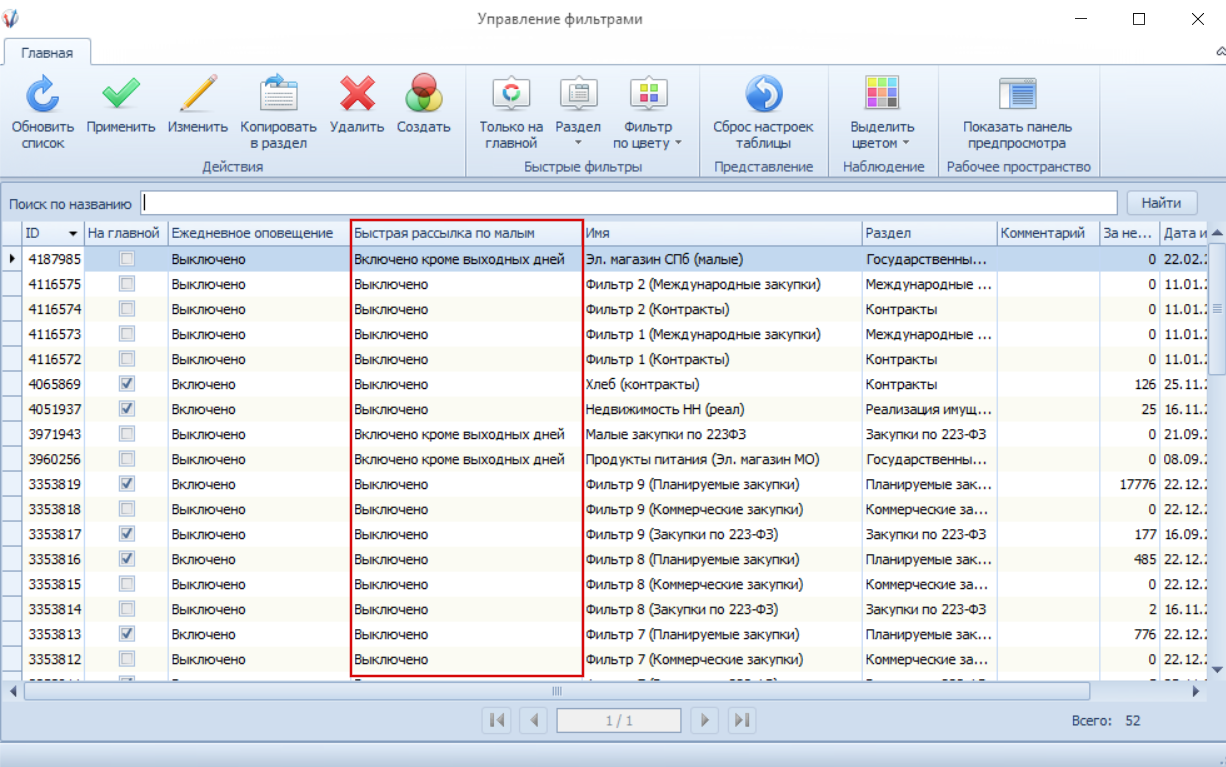Open the Раздел quick filter dropdown
Image resolution: width=1226 pixels, height=767 pixels.
[x=578, y=143]
